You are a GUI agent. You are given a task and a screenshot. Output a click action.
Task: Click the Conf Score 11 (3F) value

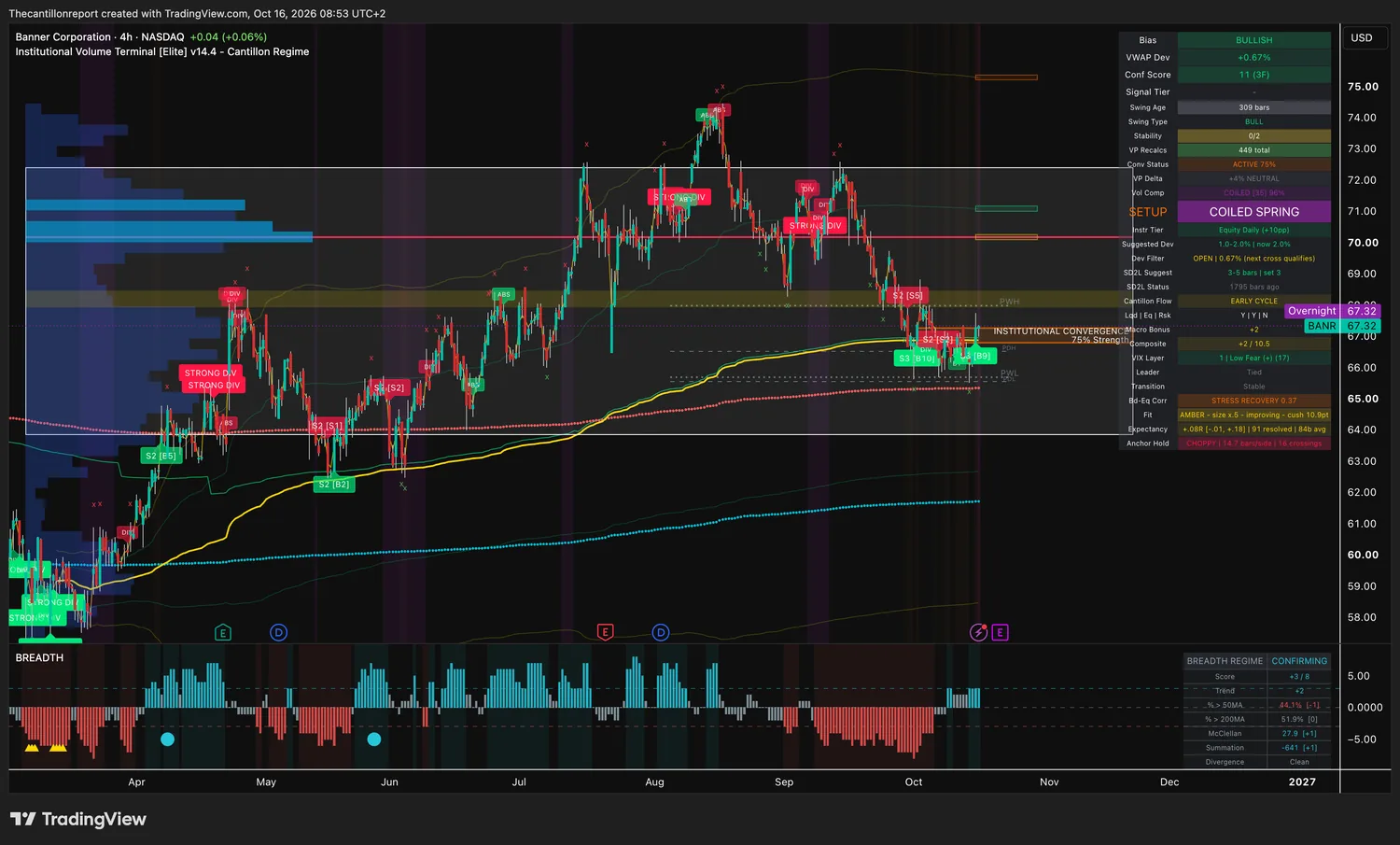(x=1254, y=75)
